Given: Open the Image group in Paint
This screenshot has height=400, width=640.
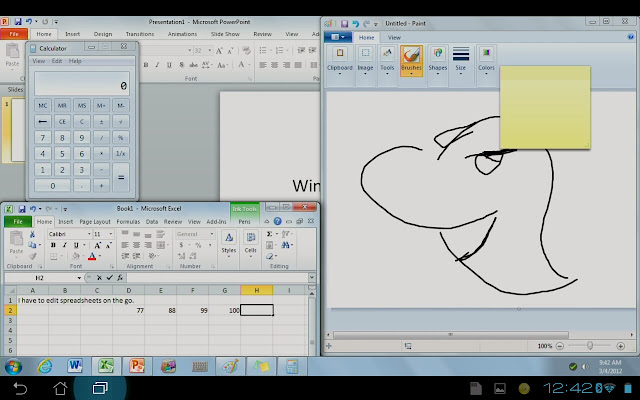Looking at the screenshot, I should (365, 60).
